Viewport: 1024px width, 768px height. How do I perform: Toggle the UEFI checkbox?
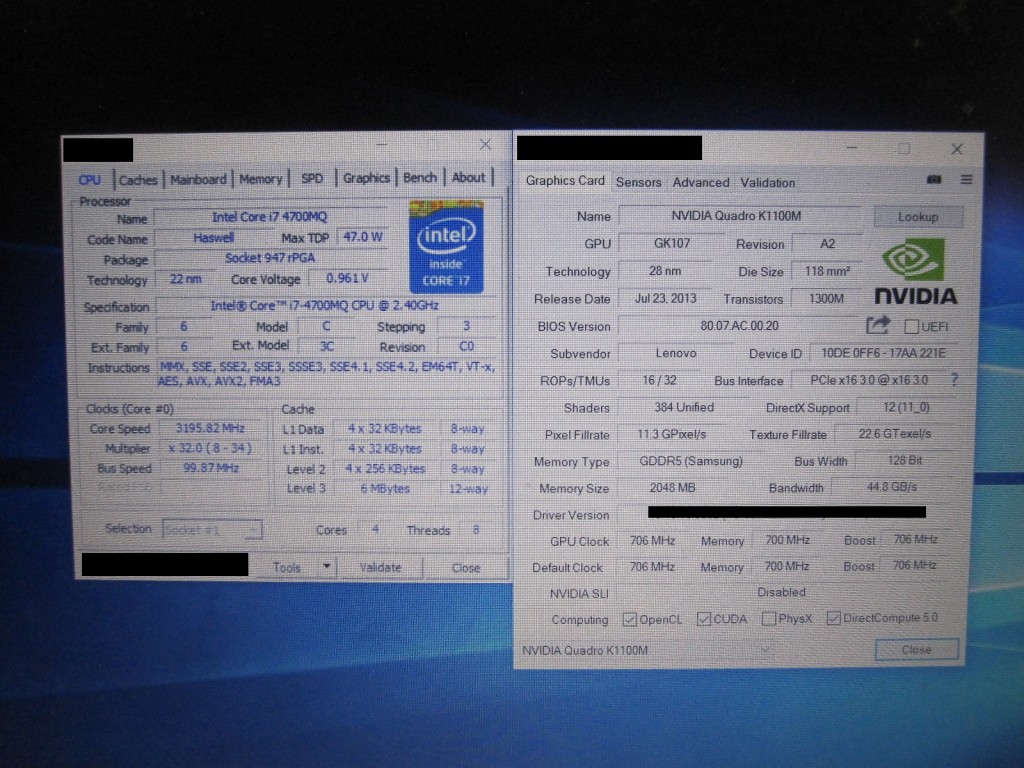[x=912, y=327]
